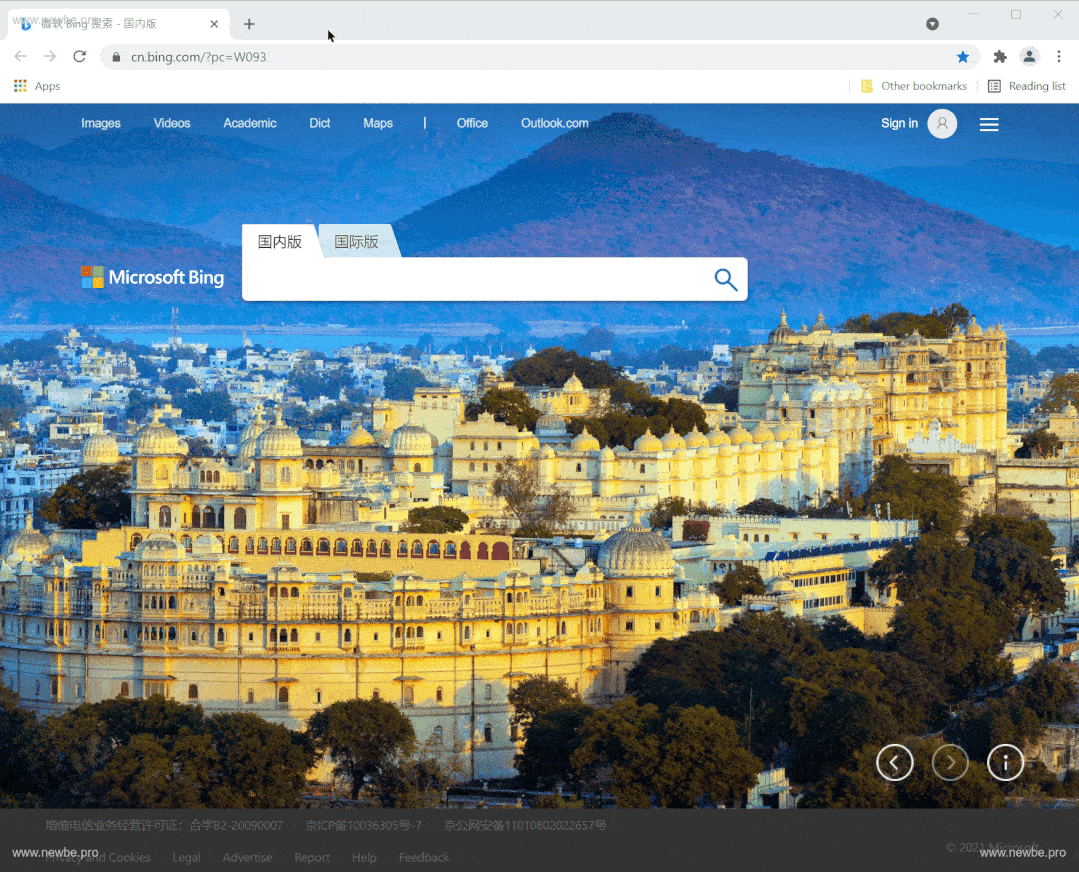Show image info with the circled i icon
Screen dimensions: 1079x872
click(1005, 763)
